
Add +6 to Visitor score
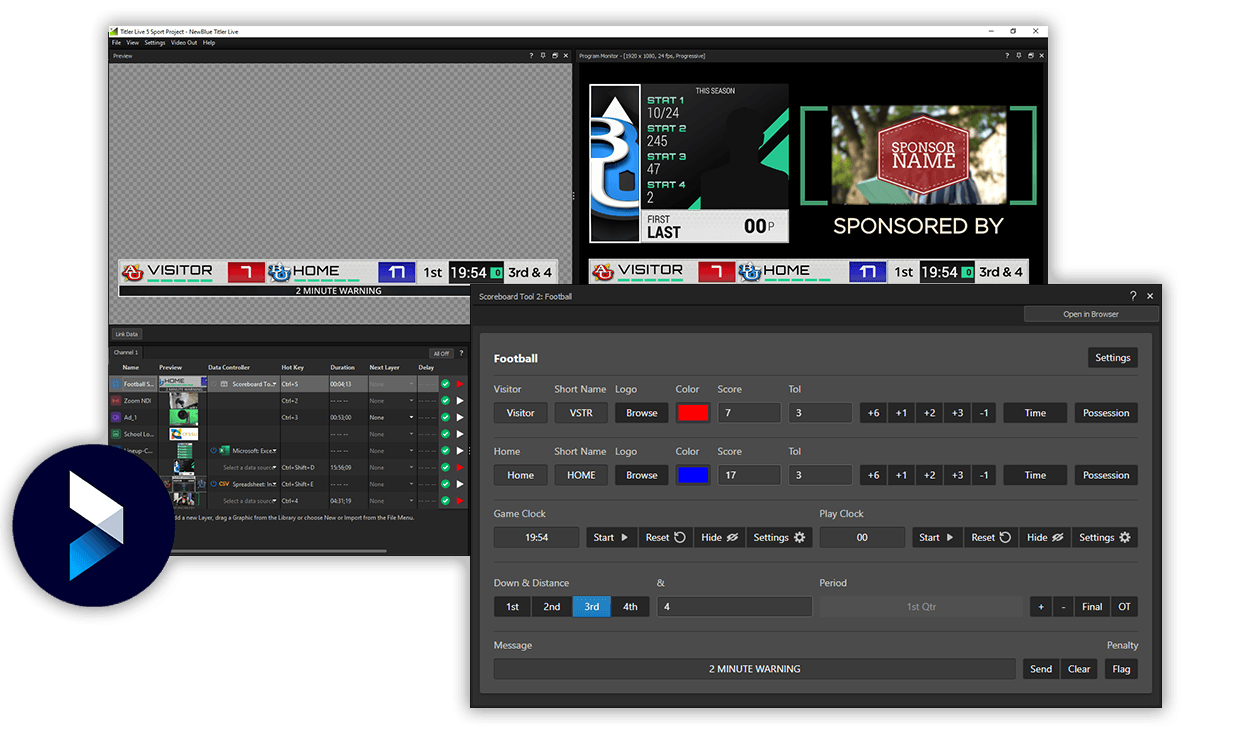tap(873, 413)
